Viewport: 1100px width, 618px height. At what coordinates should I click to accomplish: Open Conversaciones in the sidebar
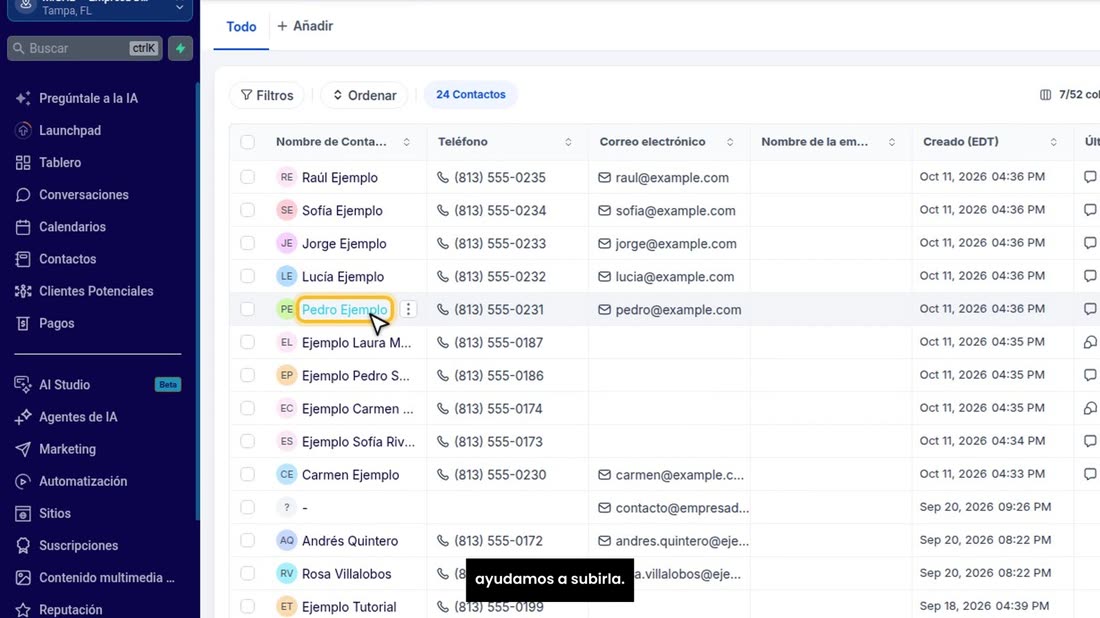83,195
